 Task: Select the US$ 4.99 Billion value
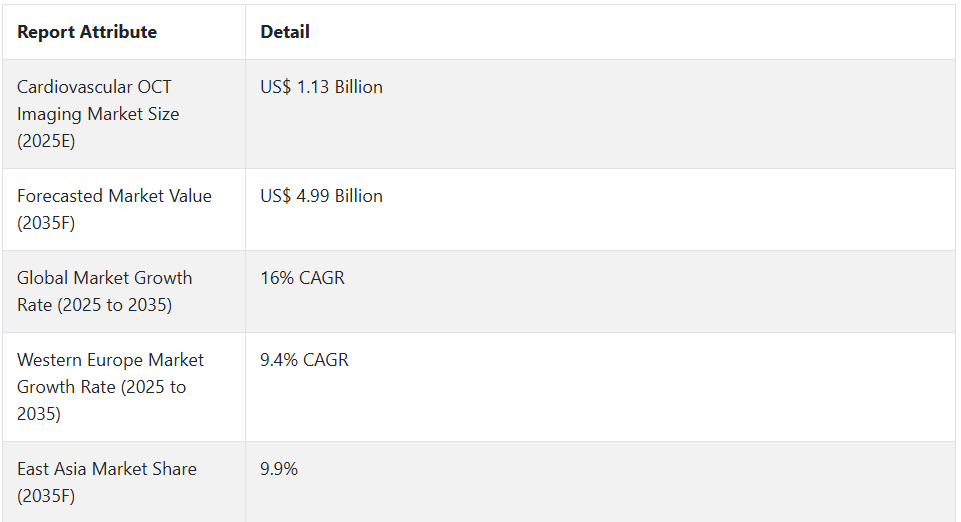coord(321,196)
